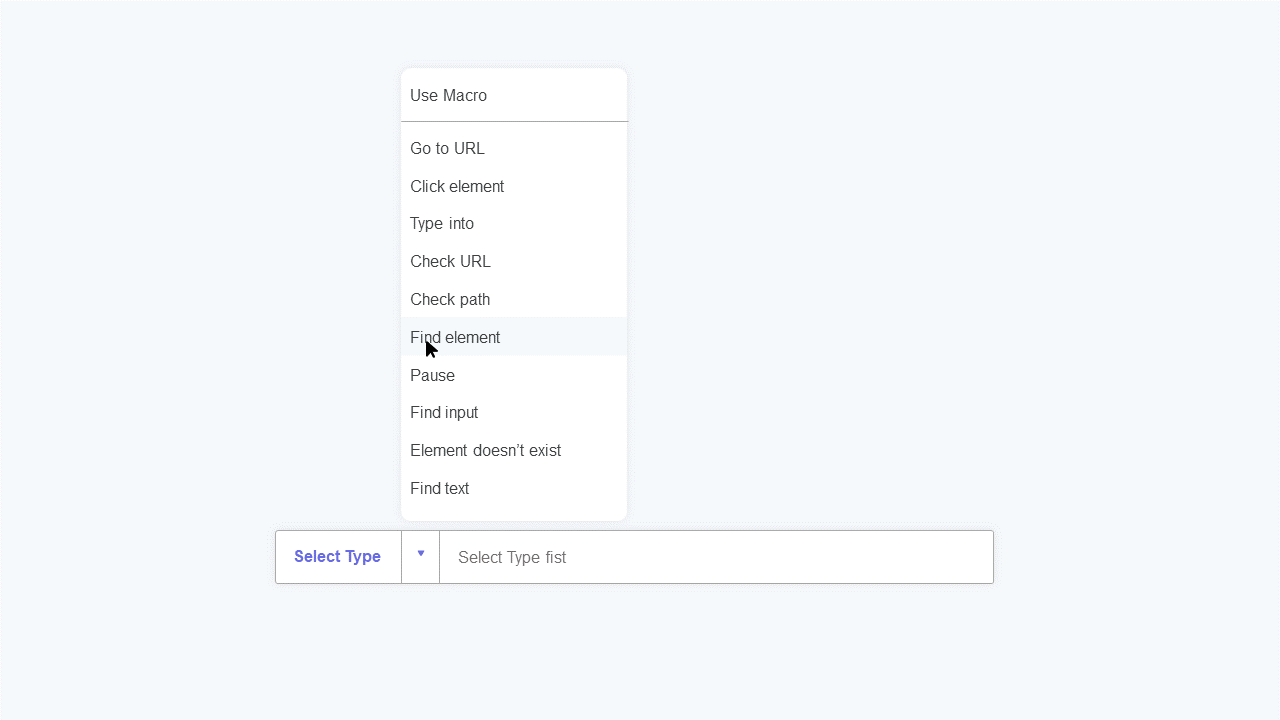Select the "Check URL" option
Screen dimensions: 1280x720
[x=450, y=261]
